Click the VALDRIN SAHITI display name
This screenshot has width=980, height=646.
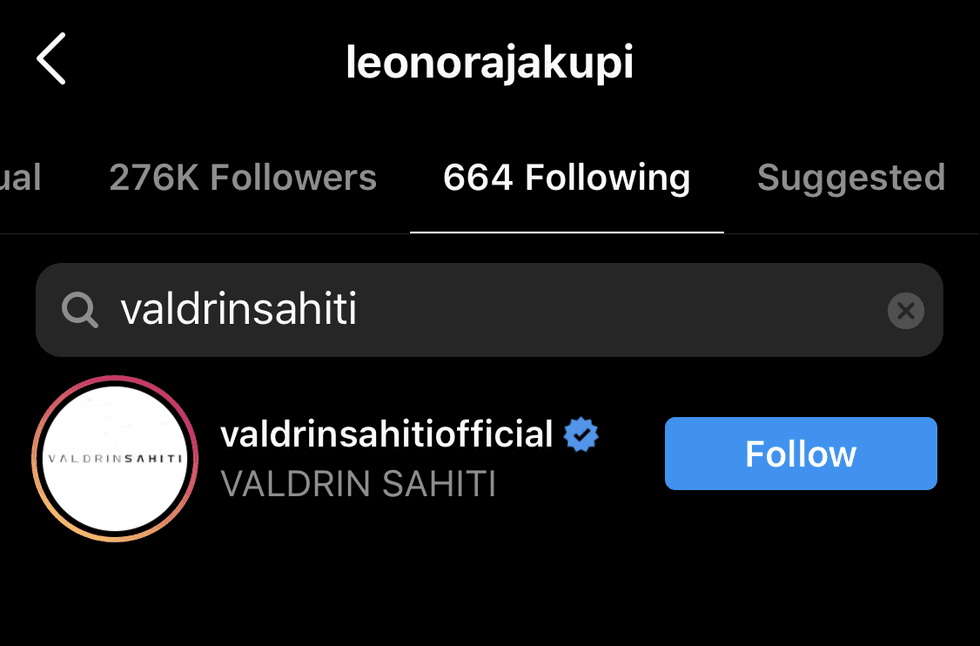click(359, 484)
